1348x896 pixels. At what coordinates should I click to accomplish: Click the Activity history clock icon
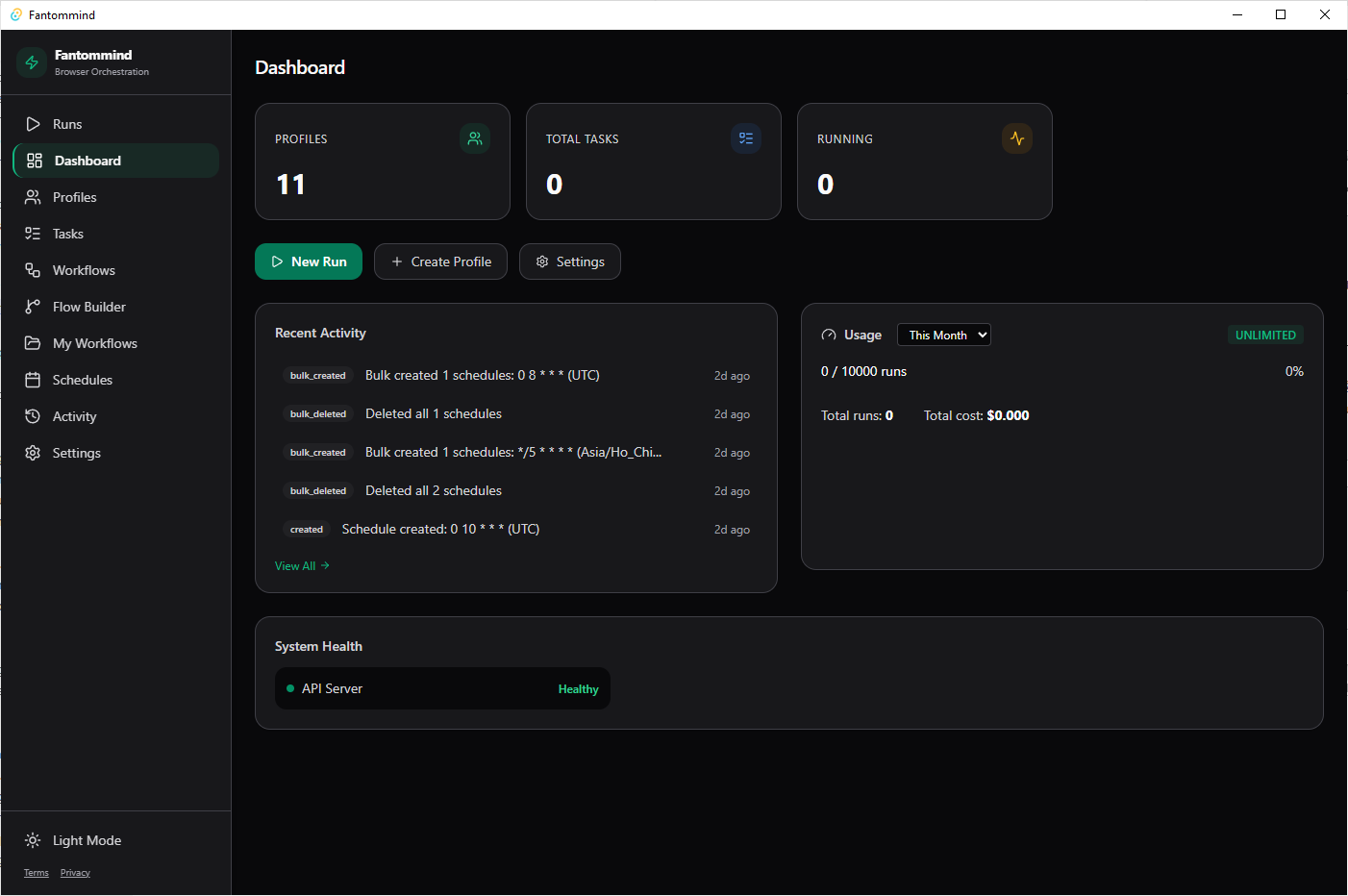[x=33, y=416]
